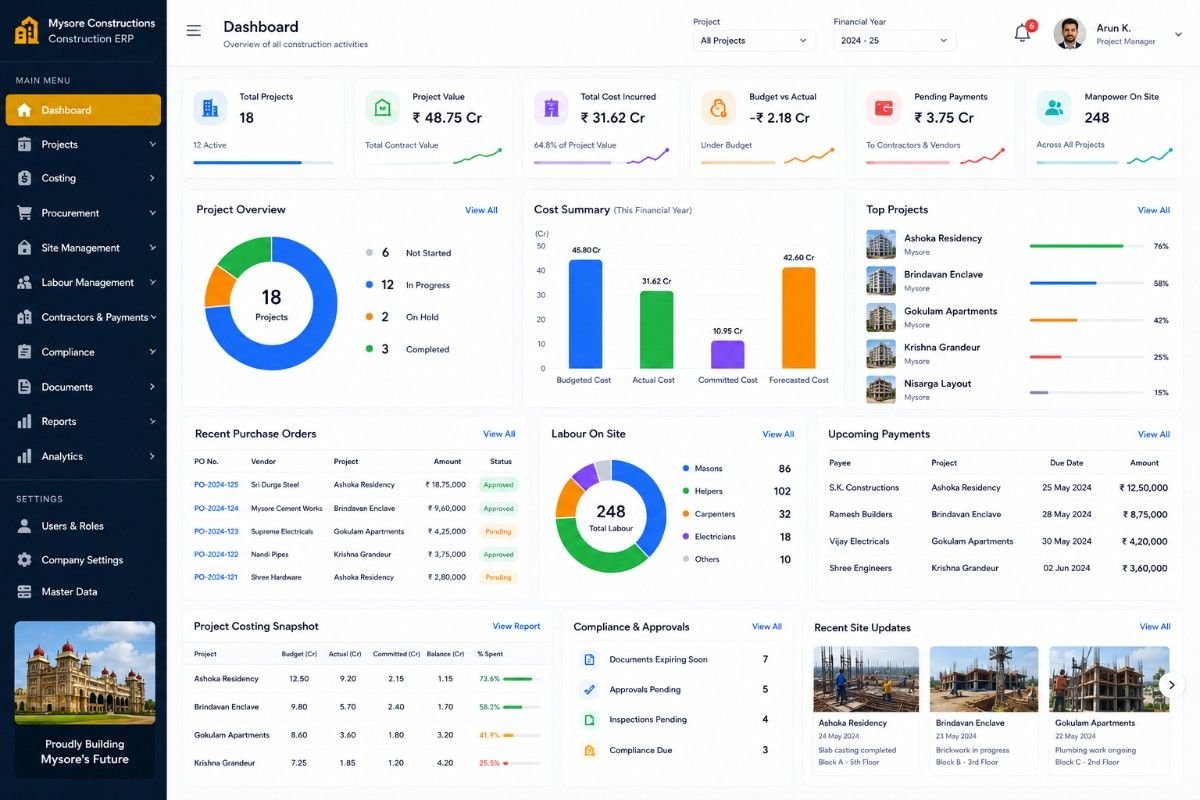This screenshot has height=800, width=1200.
Task: Click the Manpower On Site people icon
Action: pyautogui.click(x=1053, y=107)
